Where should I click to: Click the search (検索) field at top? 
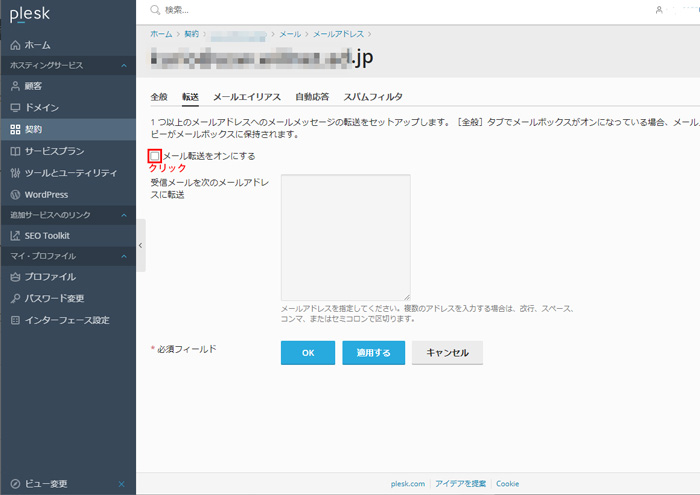[x=300, y=10]
